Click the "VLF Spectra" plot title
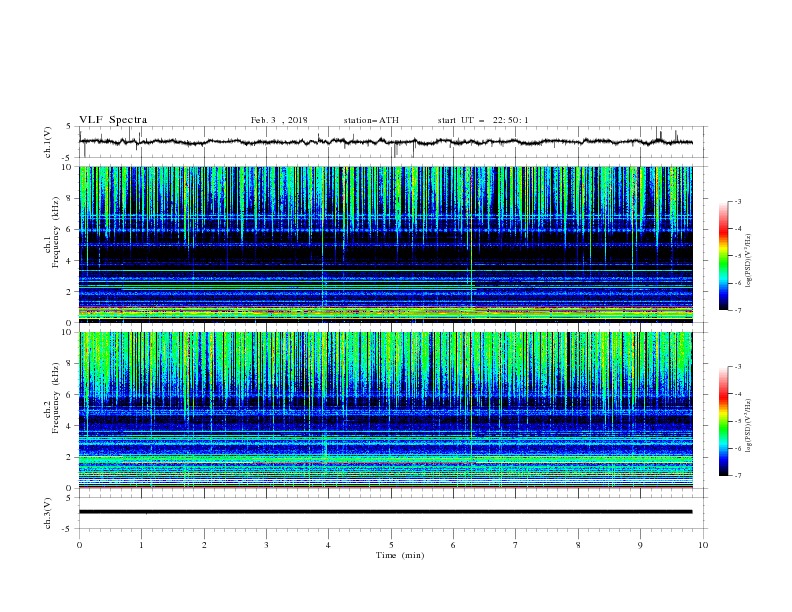This screenshot has width=792, height=612. [113, 120]
